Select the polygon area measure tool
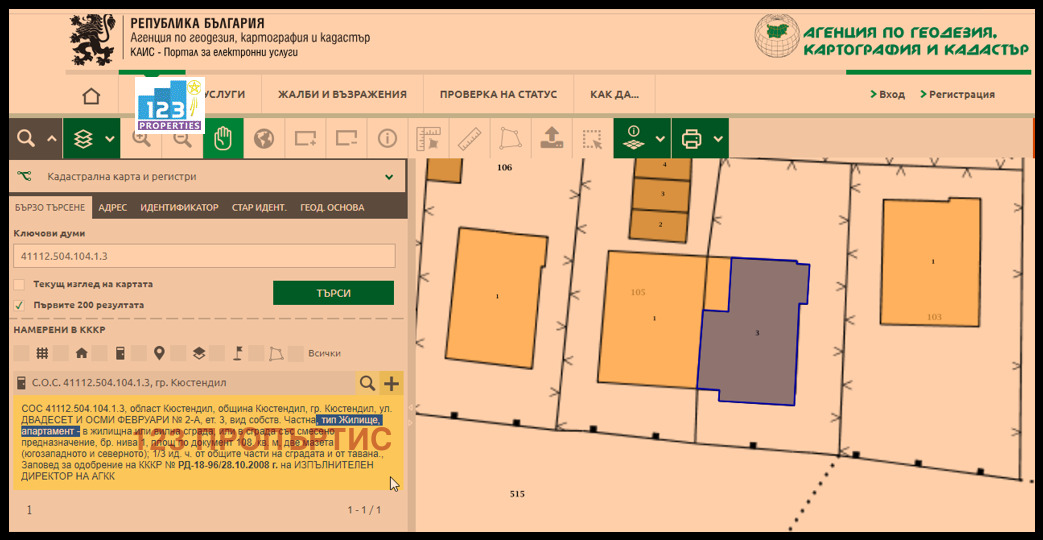This screenshot has height=540, width=1043. coord(510,139)
